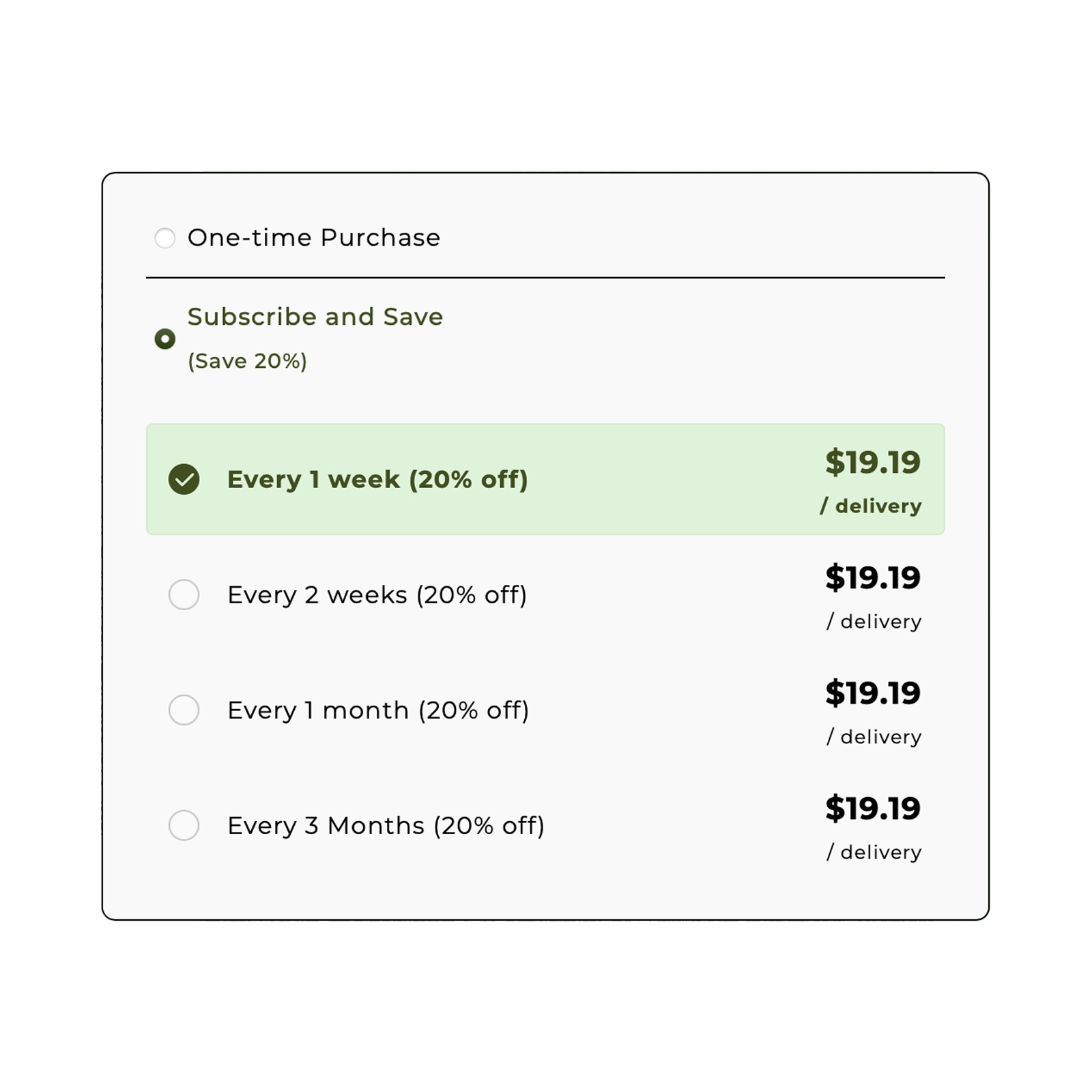Click the Every 1 week (20% off) label
Viewport: 1092px width, 1092px height.
pyautogui.click(x=377, y=479)
